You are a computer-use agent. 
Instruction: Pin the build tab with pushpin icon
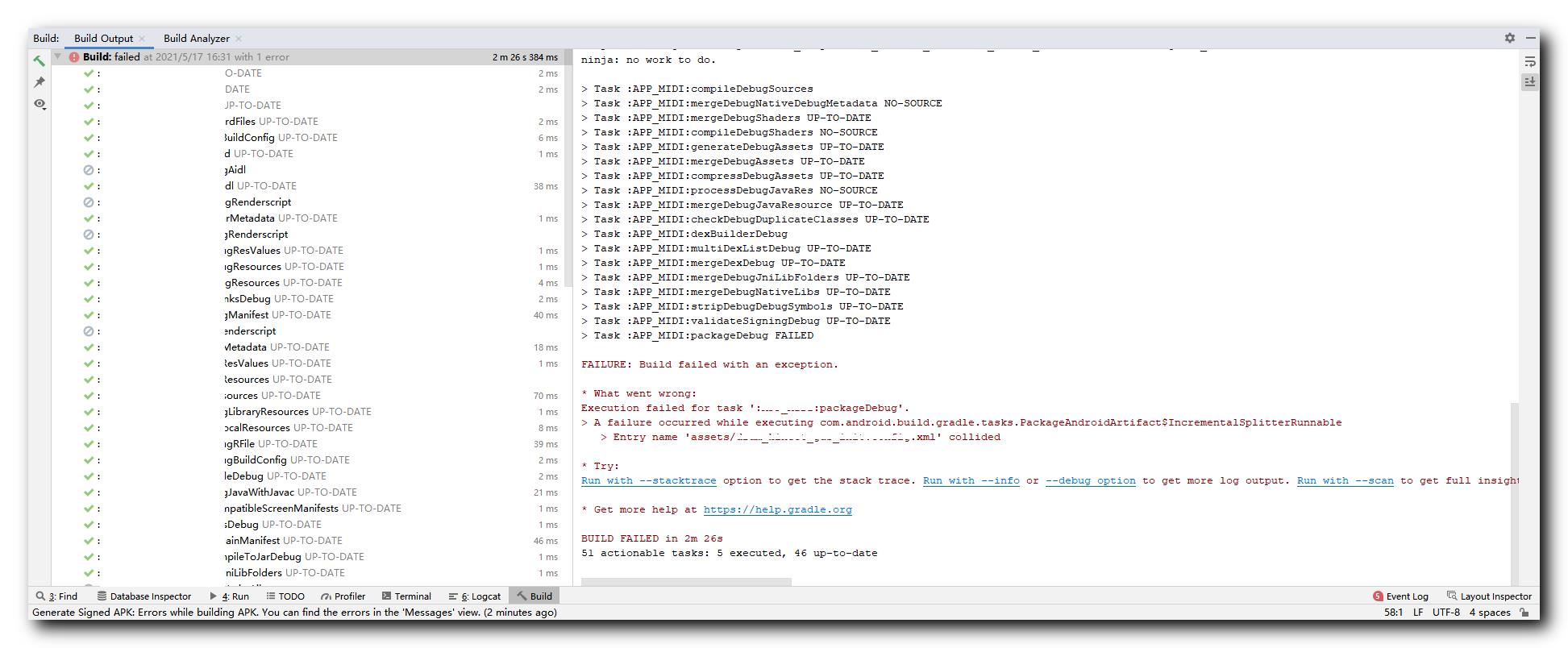tap(39, 82)
